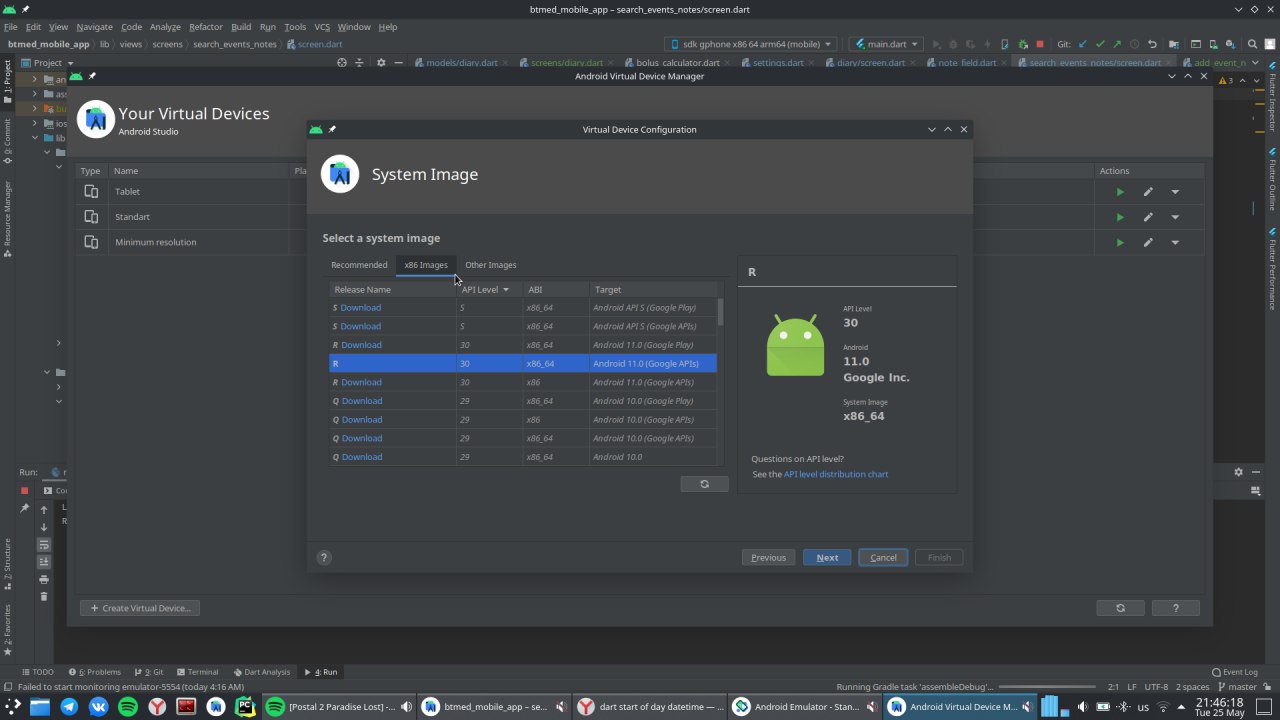1280x720 pixels.
Task: Edit the Minimum resolution device
Action: [1148, 242]
